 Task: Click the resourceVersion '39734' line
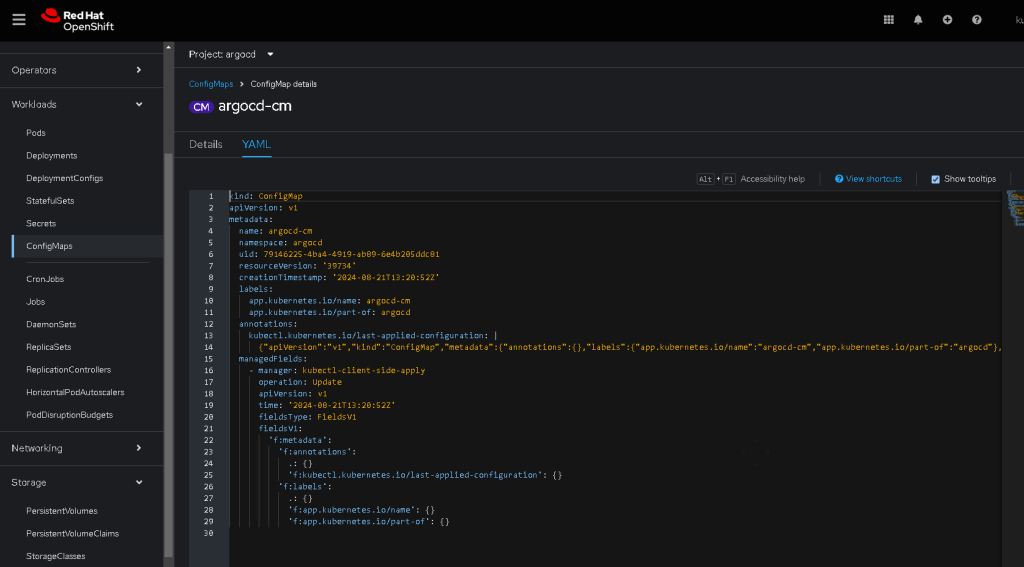[297, 266]
